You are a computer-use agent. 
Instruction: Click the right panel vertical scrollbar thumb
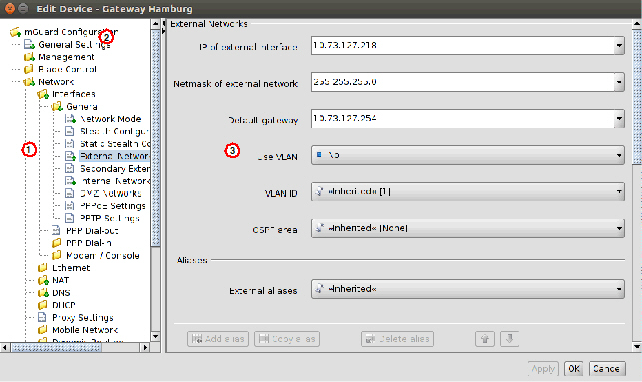[x=637, y=96]
